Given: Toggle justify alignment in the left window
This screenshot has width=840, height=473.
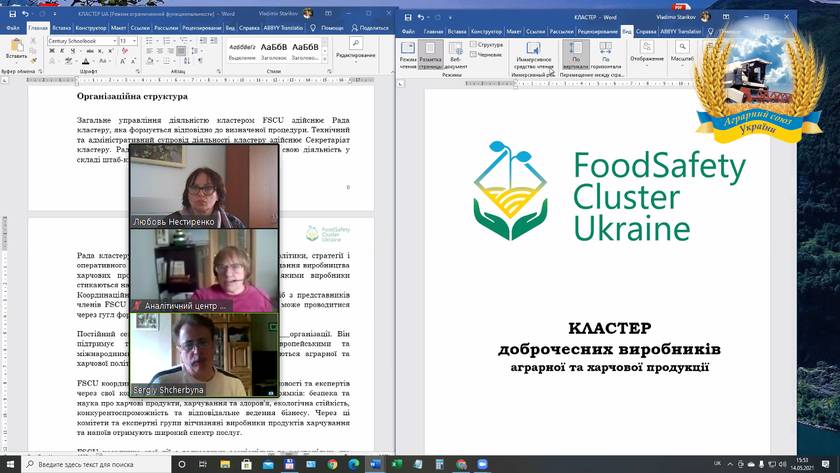Looking at the screenshot, I should pyautogui.click(x=181, y=51).
